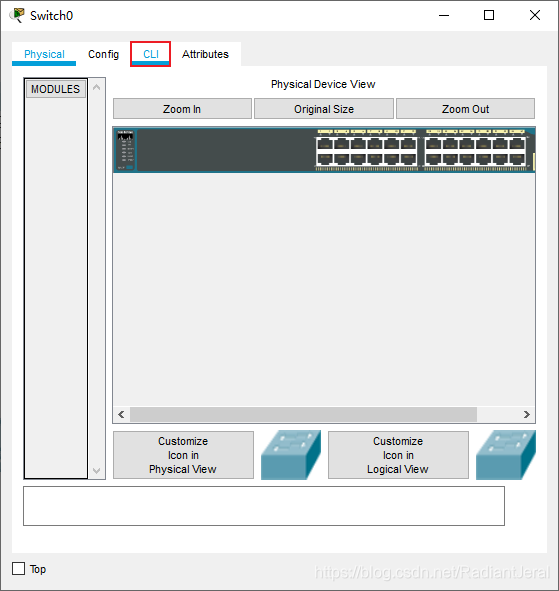The image size is (559, 591).
Task: Click the Zoom In button
Action: (x=182, y=109)
